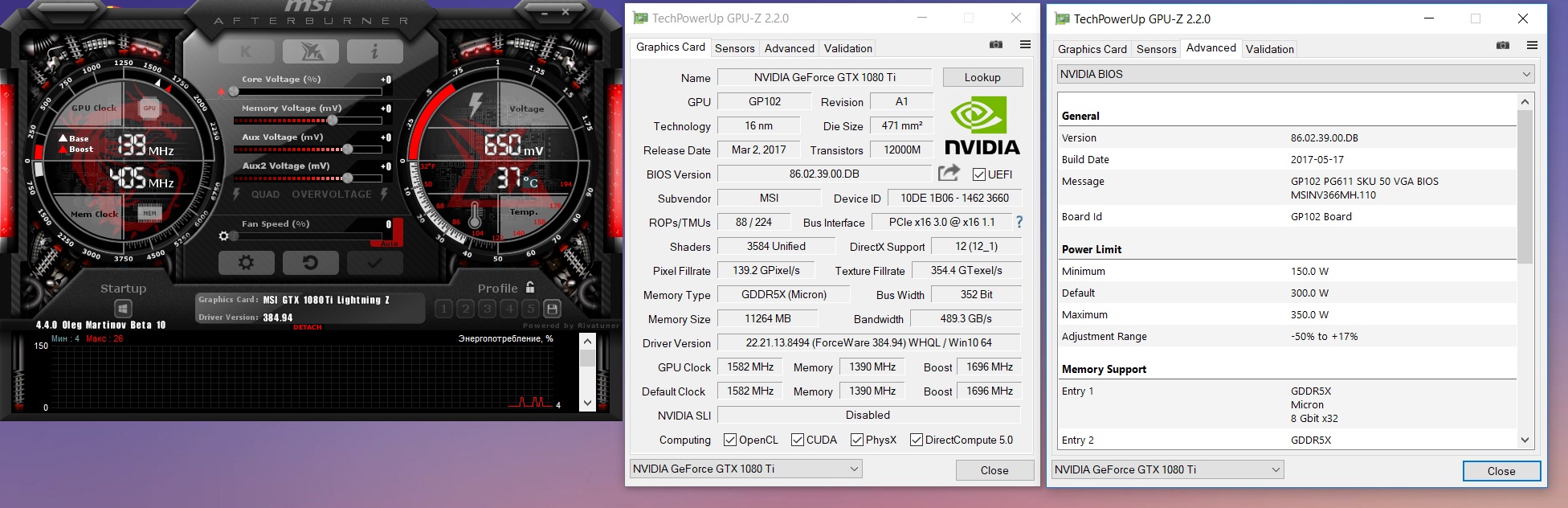Image resolution: width=1568 pixels, height=508 pixels.
Task: Open hamburger menu in Graphics Card GPU-Z window
Action: click(1025, 45)
